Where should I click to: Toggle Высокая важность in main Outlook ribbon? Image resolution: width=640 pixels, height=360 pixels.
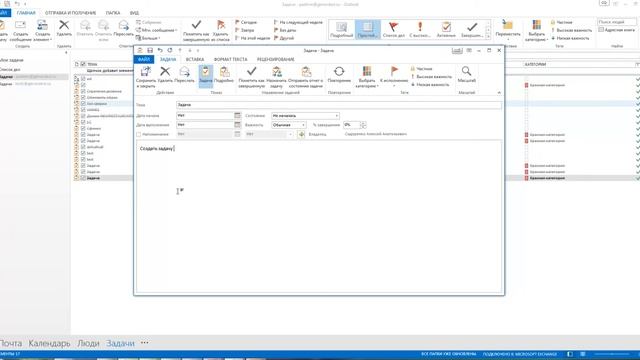[x=571, y=30]
